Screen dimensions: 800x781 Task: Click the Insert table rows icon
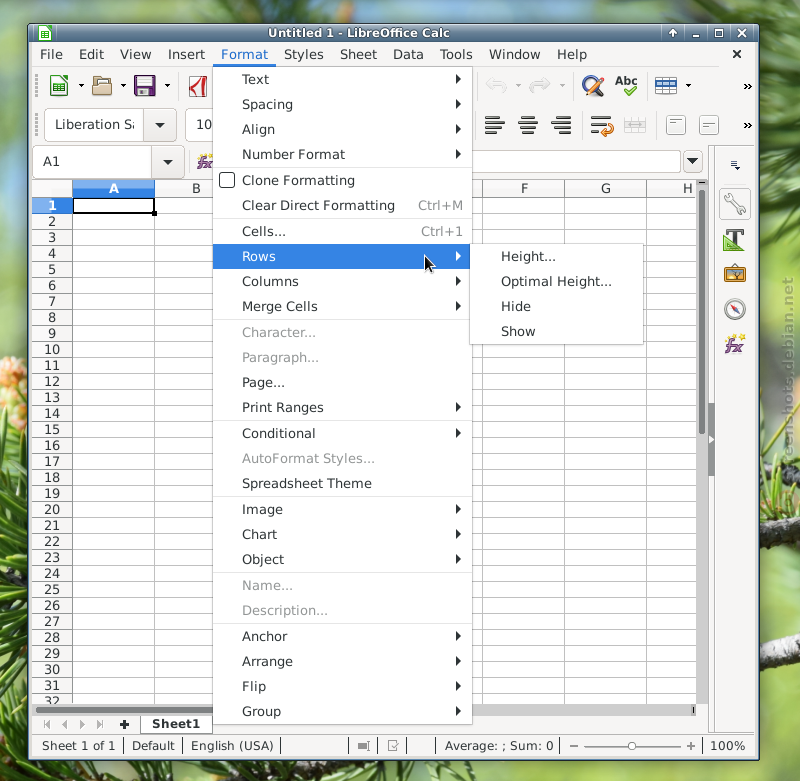point(666,86)
